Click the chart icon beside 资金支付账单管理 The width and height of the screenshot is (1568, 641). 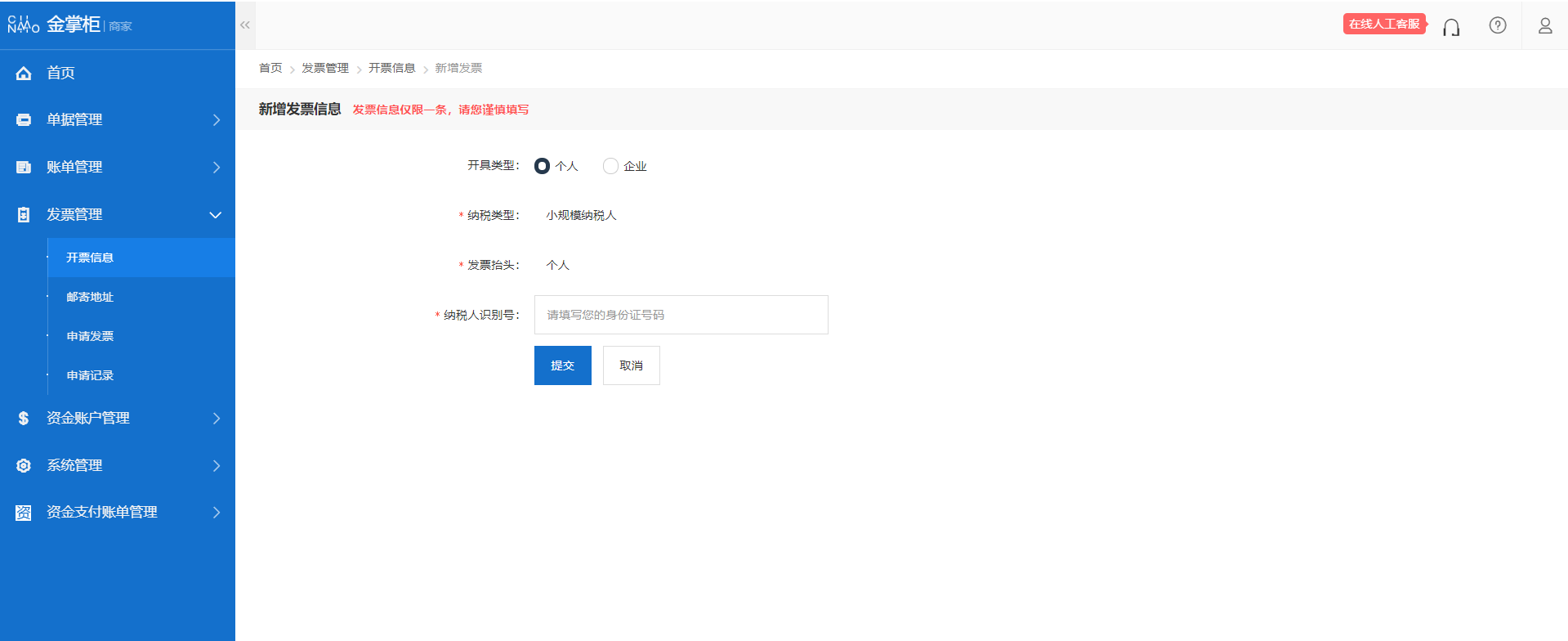tap(24, 513)
